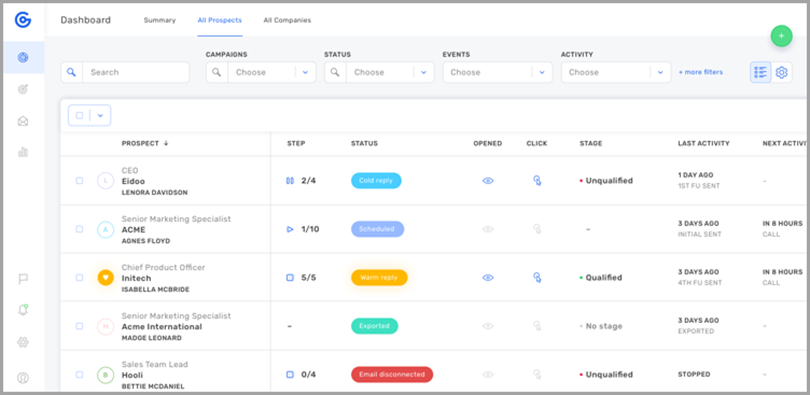Tick the select-all checkbox

tap(79, 116)
